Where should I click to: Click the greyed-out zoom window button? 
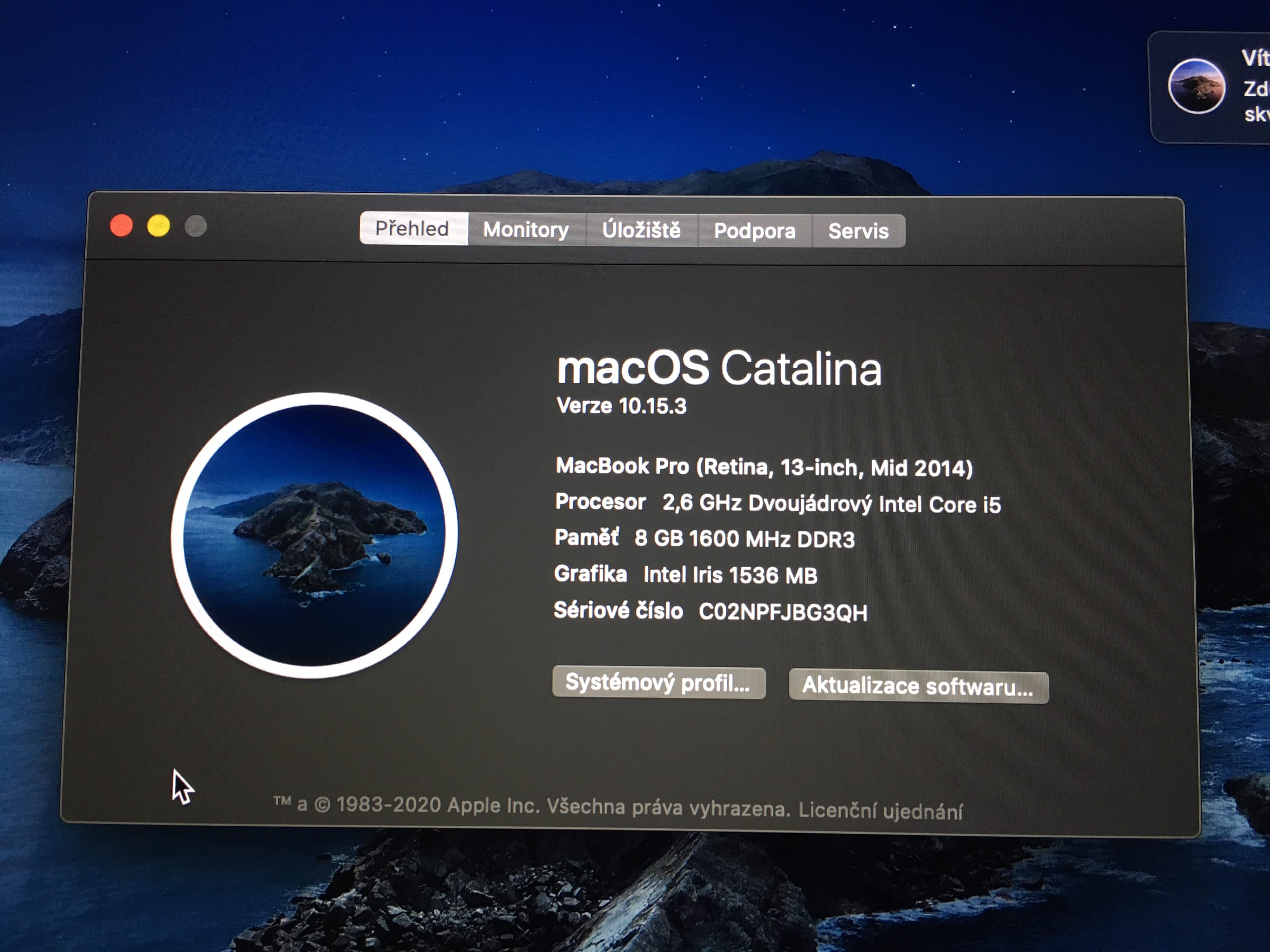point(196,226)
